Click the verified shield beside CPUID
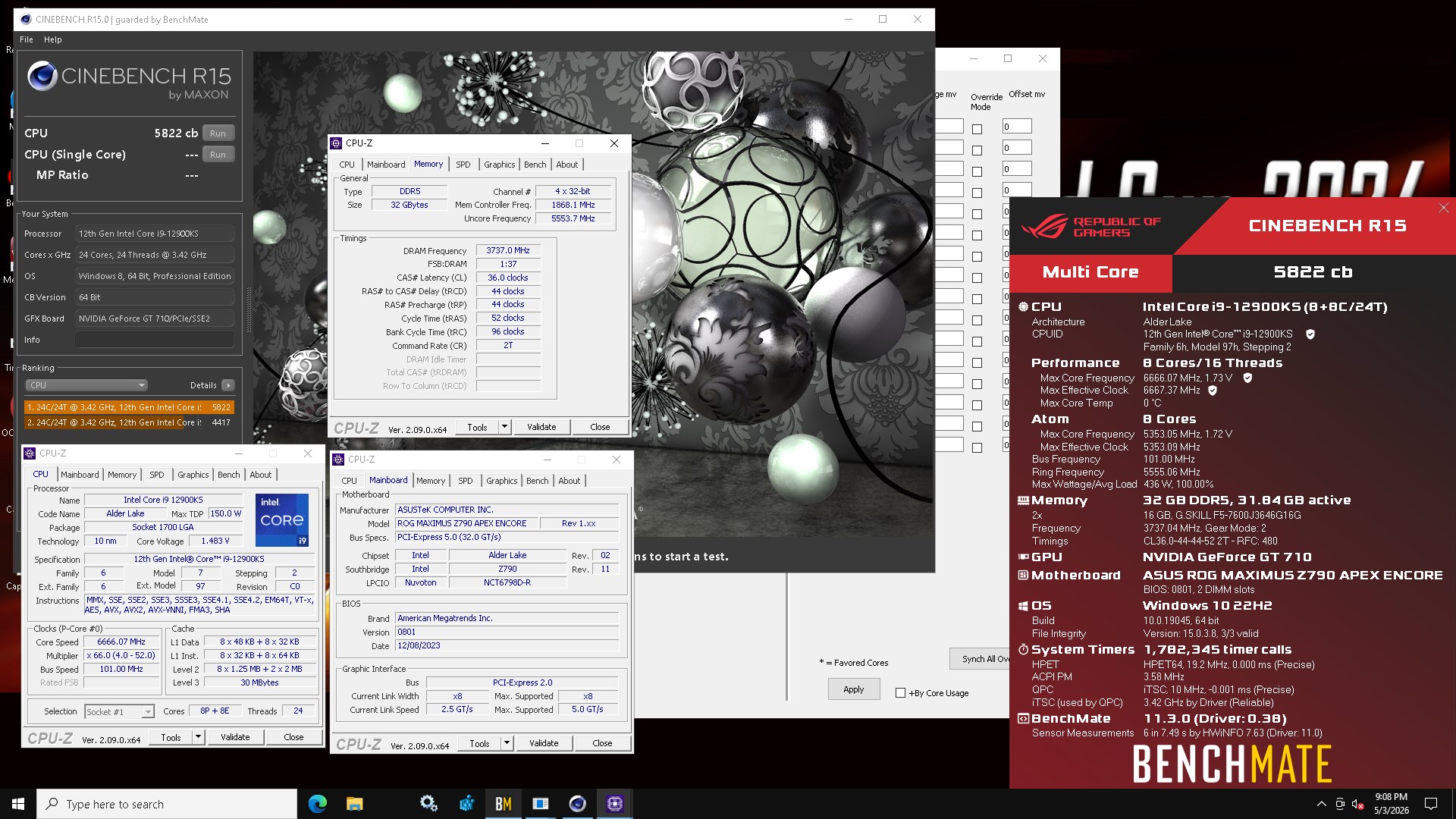Viewport: 1456px width, 819px height. pyautogui.click(x=1310, y=334)
